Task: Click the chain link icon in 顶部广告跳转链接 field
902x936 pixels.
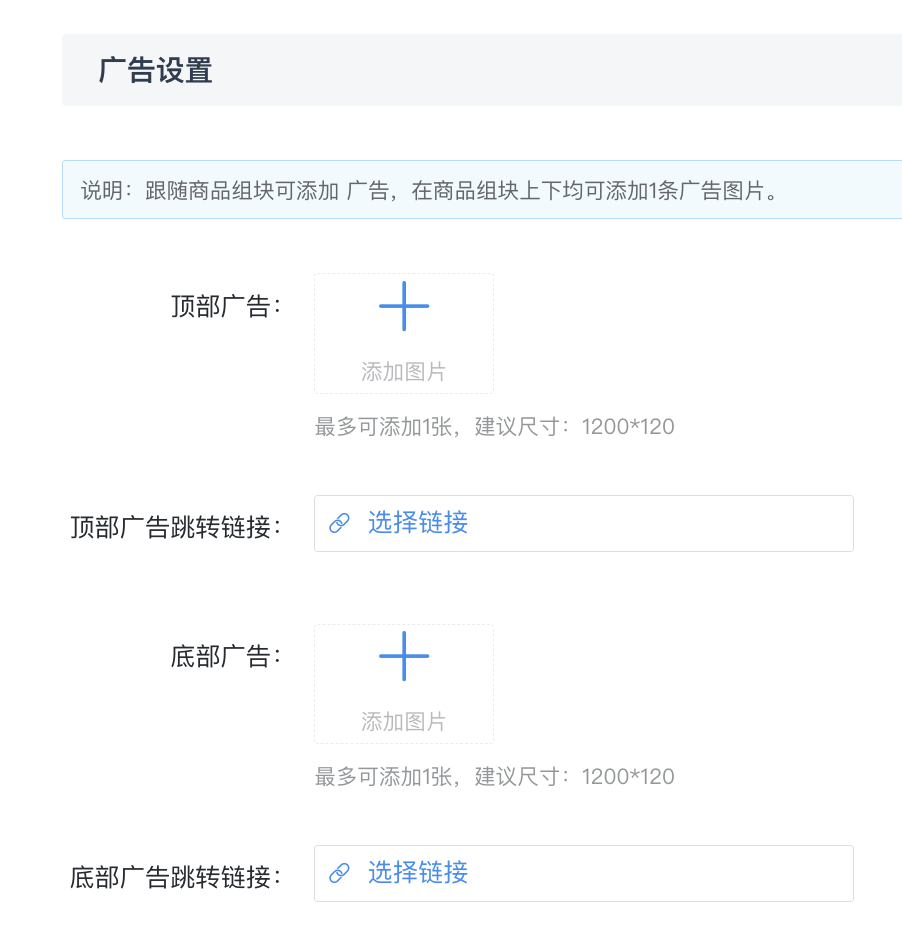Action: [339, 523]
